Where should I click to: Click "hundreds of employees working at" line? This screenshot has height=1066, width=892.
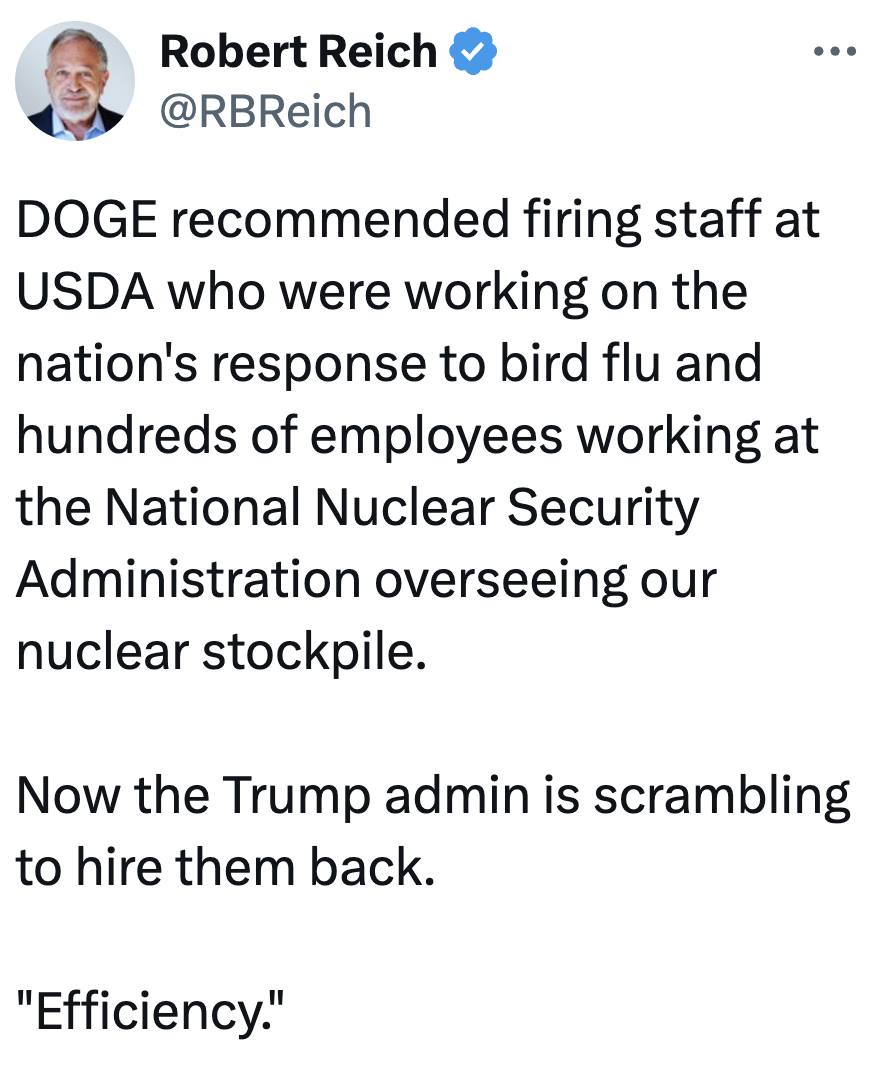click(417, 436)
